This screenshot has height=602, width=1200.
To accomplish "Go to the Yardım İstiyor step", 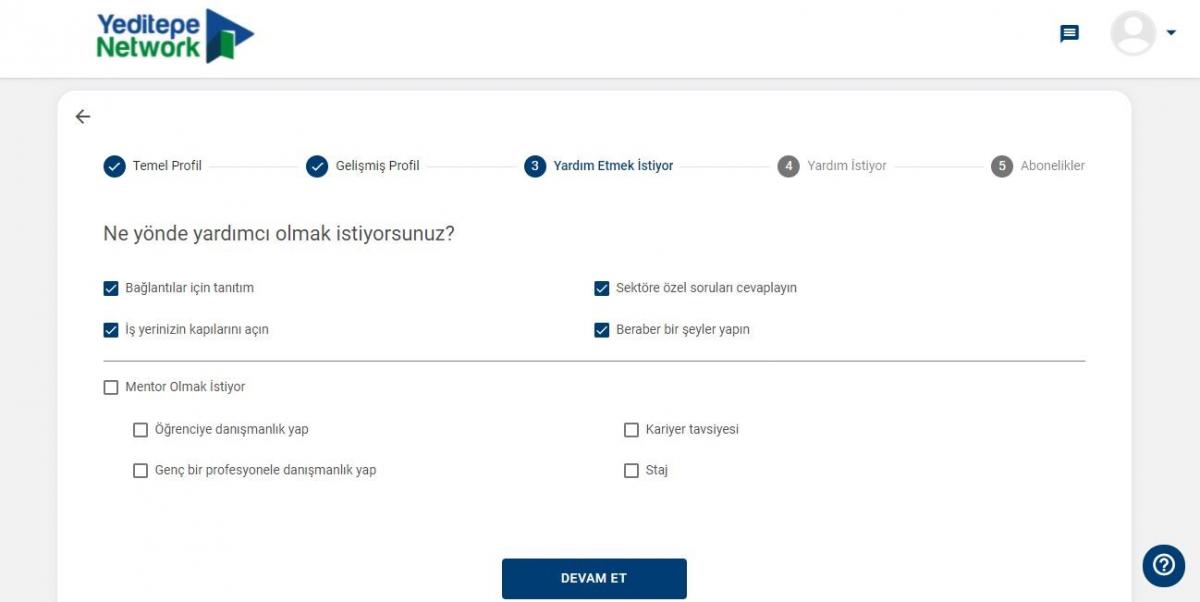I will (x=846, y=166).
